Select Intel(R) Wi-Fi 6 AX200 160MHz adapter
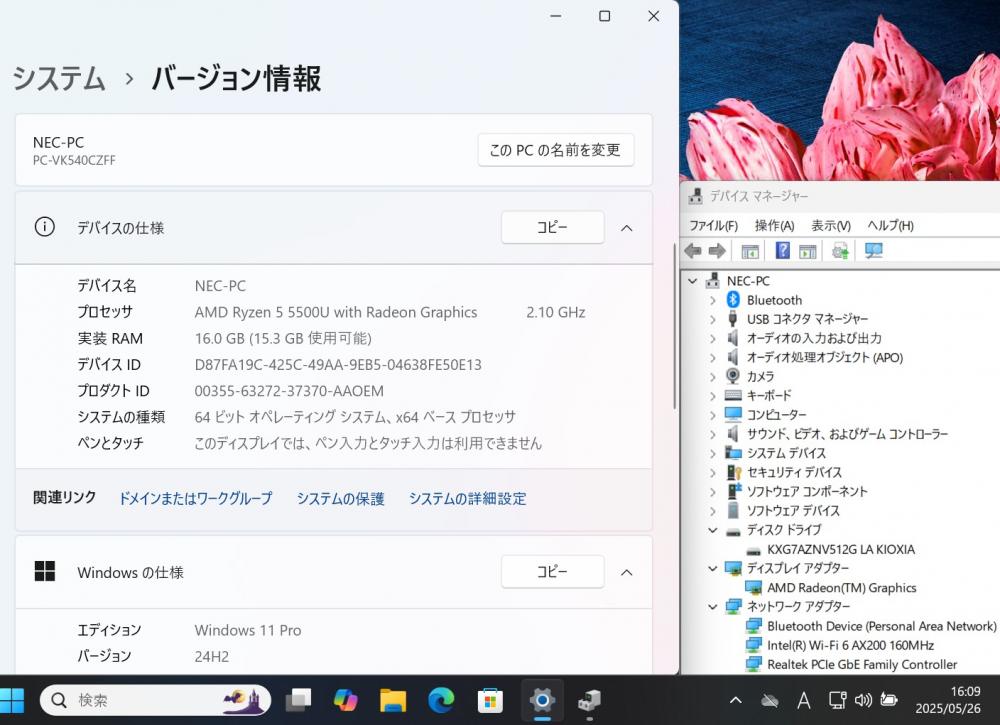 [x=850, y=645]
